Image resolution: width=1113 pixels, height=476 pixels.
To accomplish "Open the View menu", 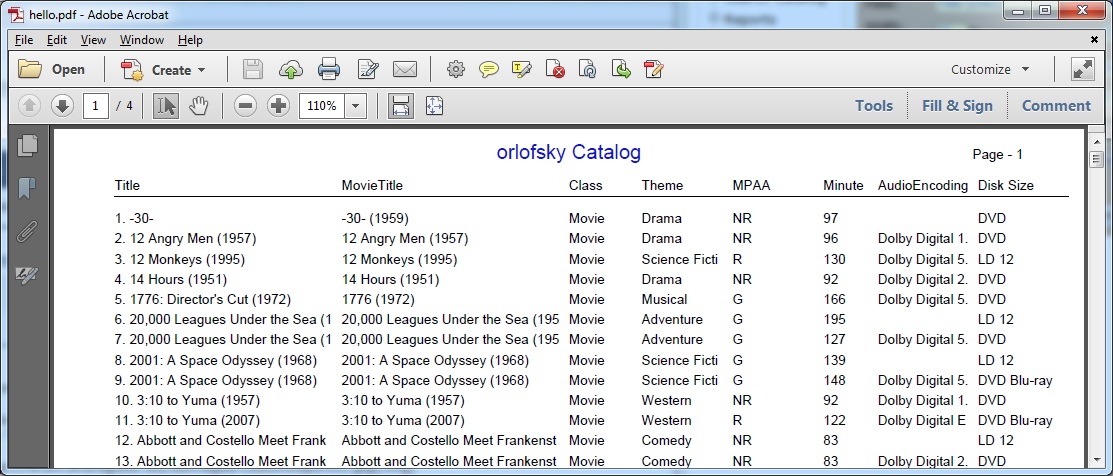I will pos(93,40).
